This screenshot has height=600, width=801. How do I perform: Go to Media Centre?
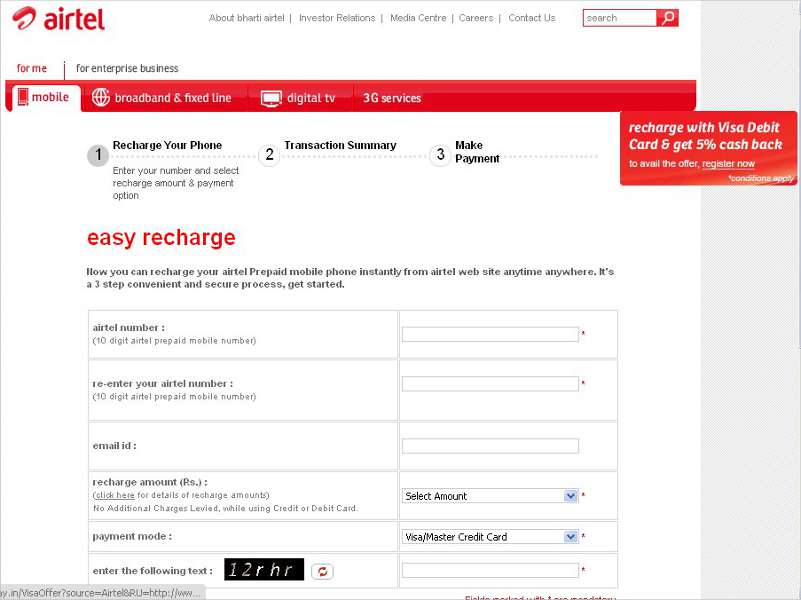point(418,18)
